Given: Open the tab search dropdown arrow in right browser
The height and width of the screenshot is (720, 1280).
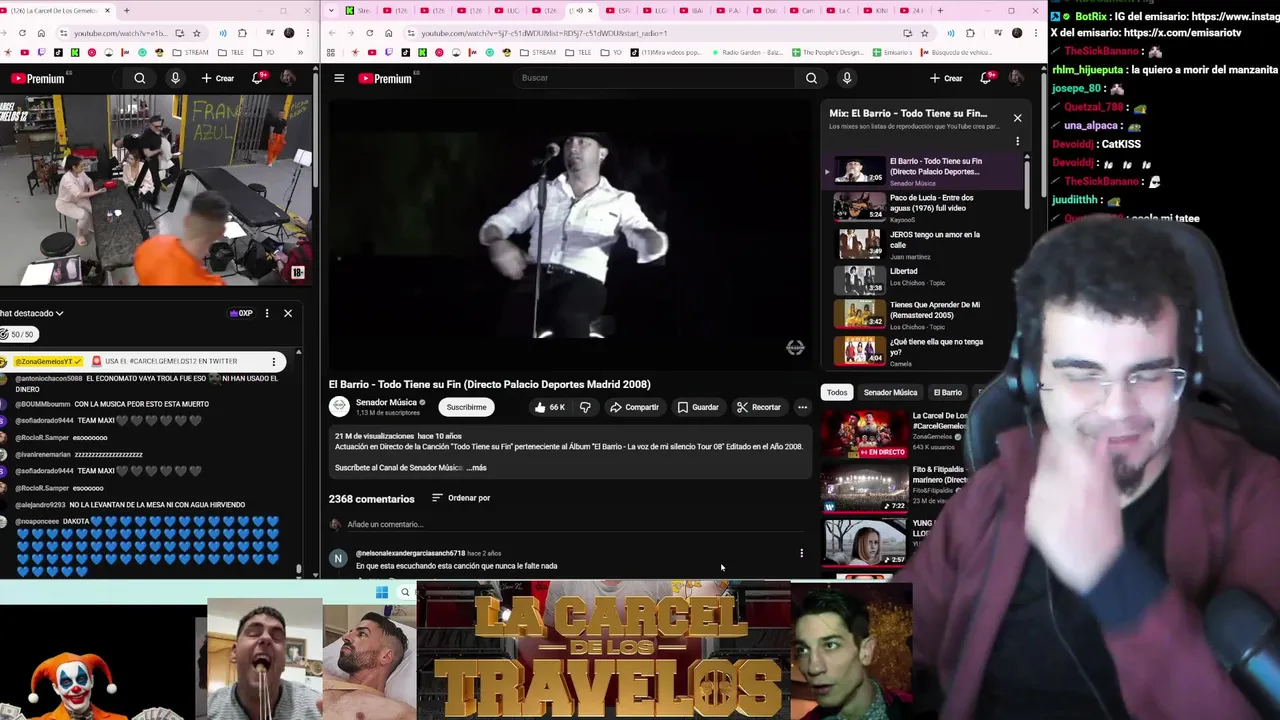Looking at the screenshot, I should [x=333, y=11].
